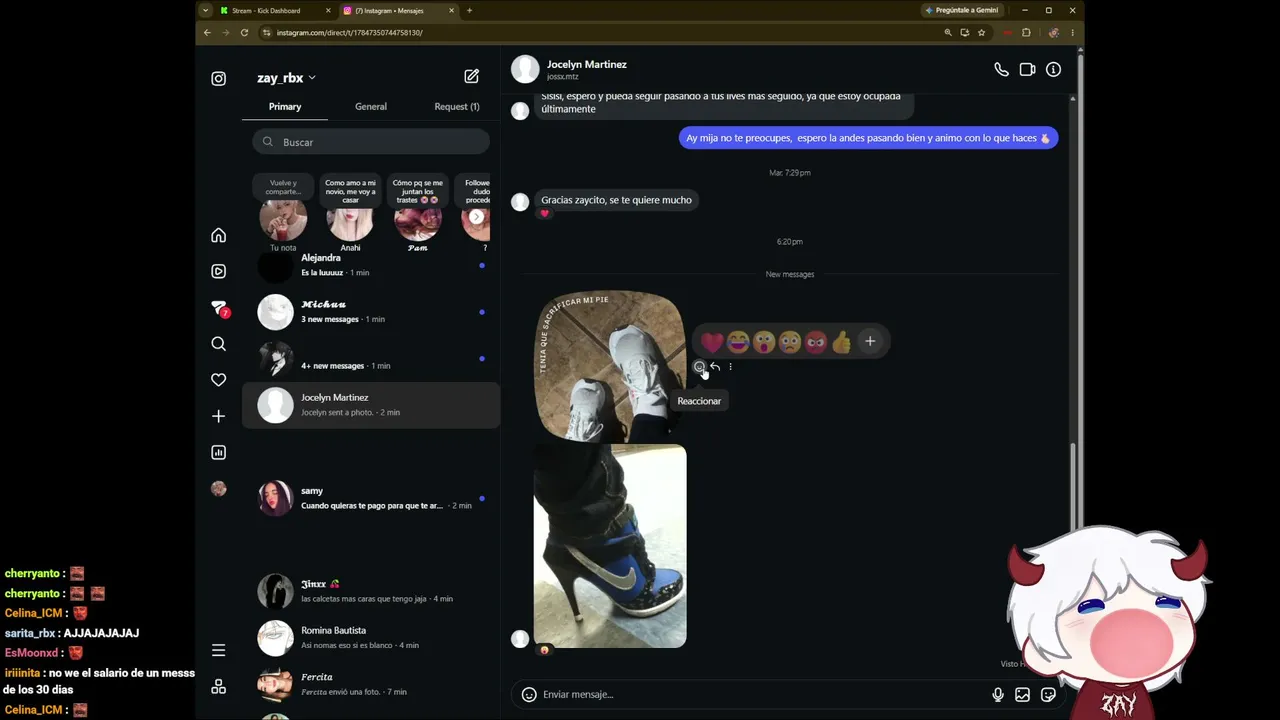
Task: Click the heart reaction under Gracias zaycito message
Action: 544,213
